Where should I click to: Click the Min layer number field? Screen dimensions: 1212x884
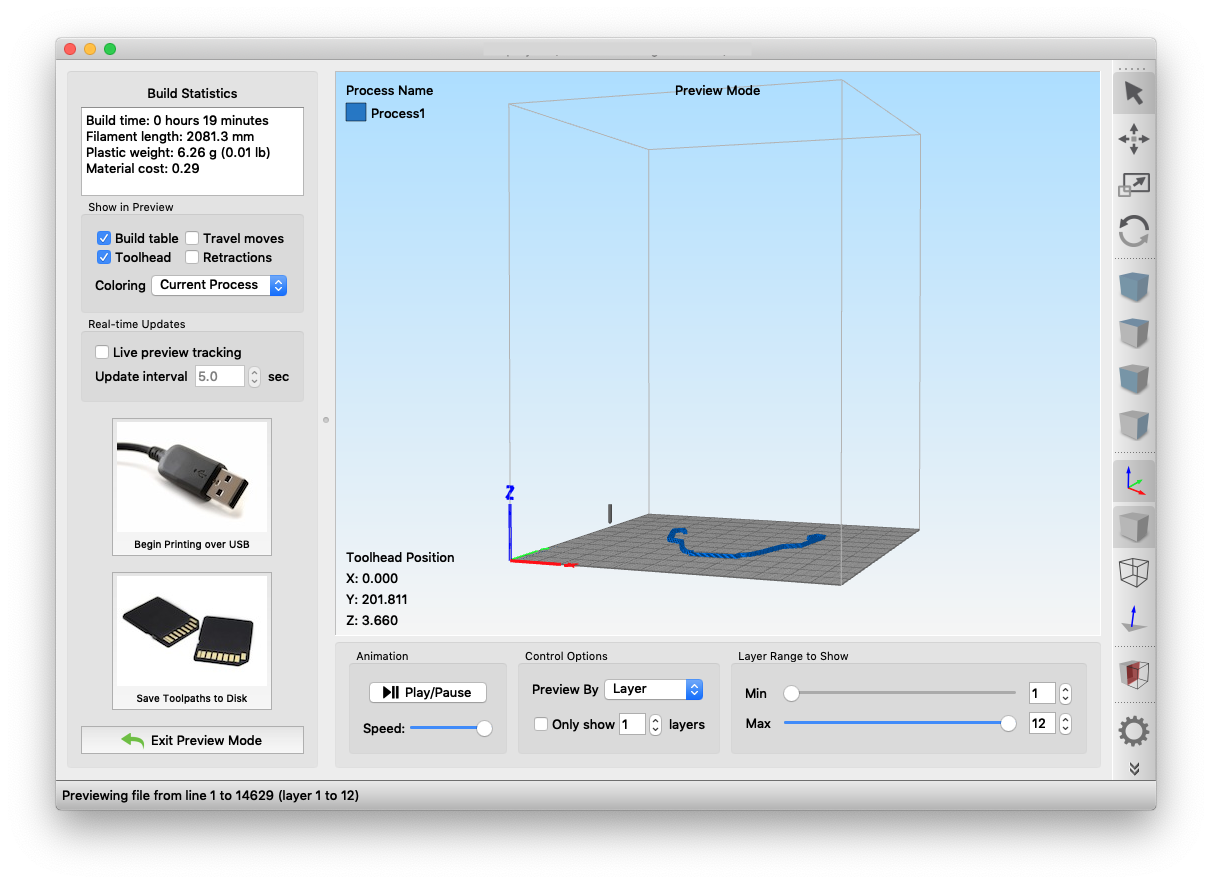[x=1042, y=693]
